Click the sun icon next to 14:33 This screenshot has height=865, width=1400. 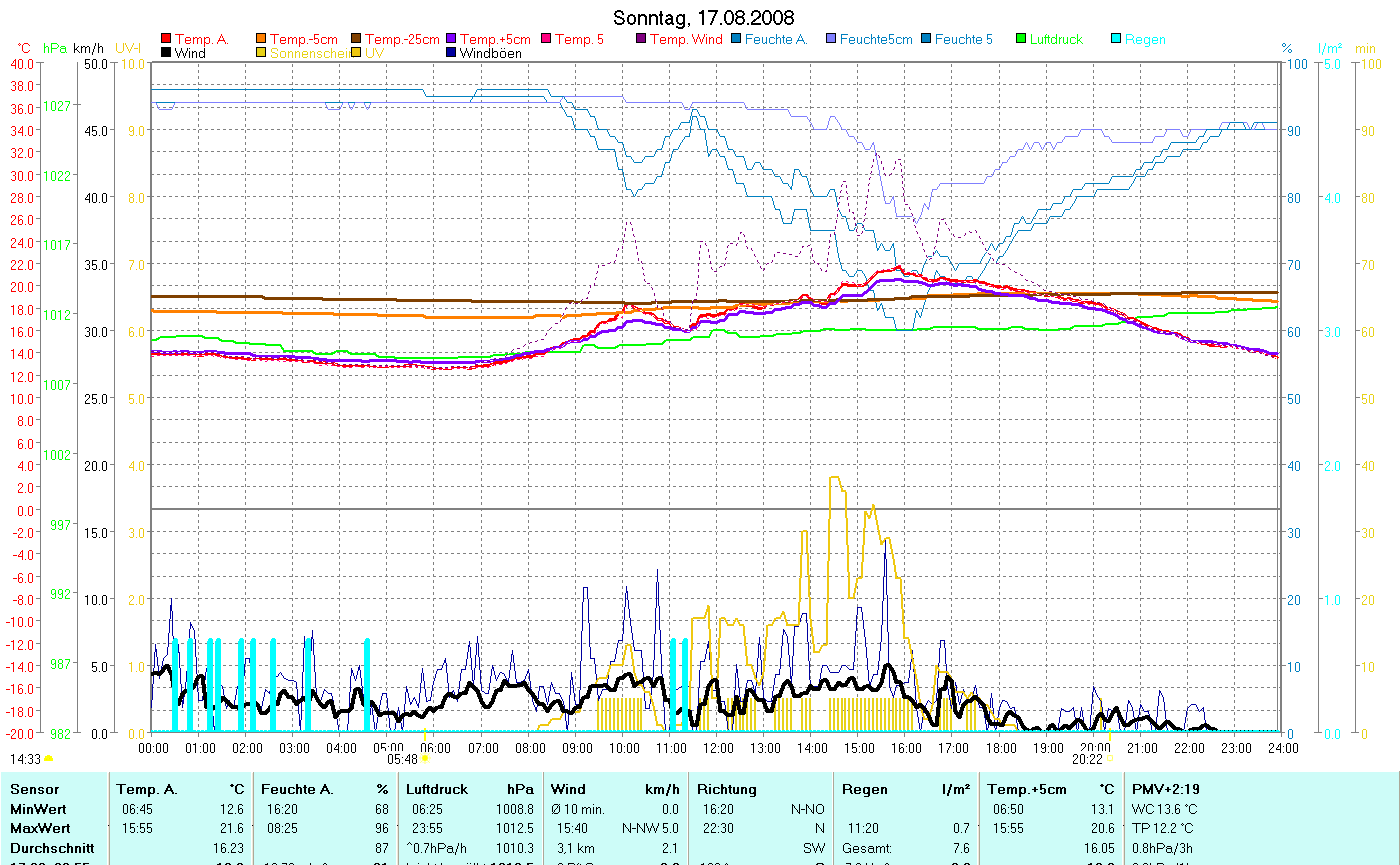(x=48, y=760)
